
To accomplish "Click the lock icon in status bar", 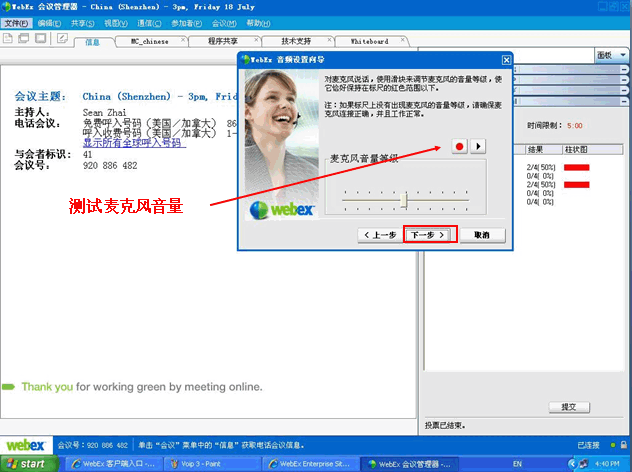I will [624, 445].
